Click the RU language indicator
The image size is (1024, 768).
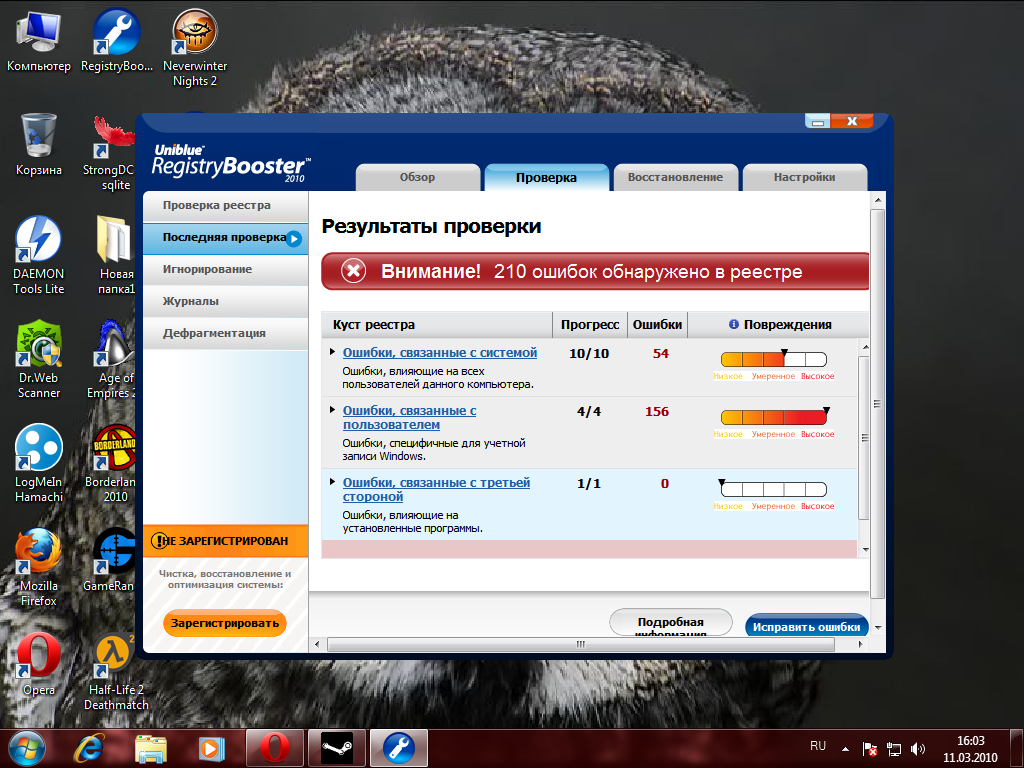818,746
